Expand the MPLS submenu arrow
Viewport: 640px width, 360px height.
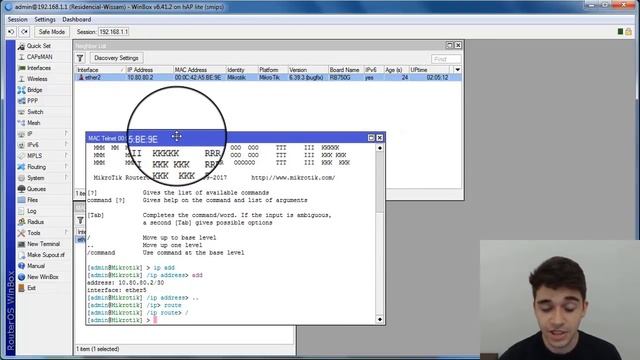[66, 156]
